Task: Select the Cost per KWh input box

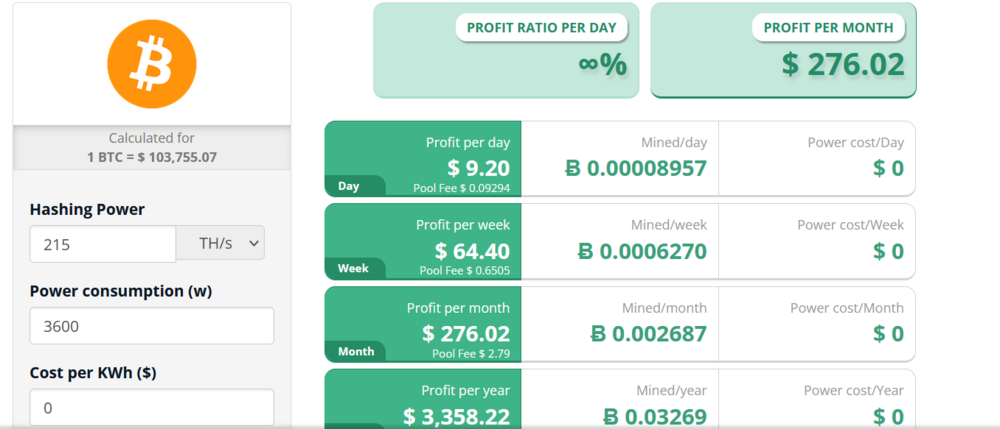Action: coord(152,408)
